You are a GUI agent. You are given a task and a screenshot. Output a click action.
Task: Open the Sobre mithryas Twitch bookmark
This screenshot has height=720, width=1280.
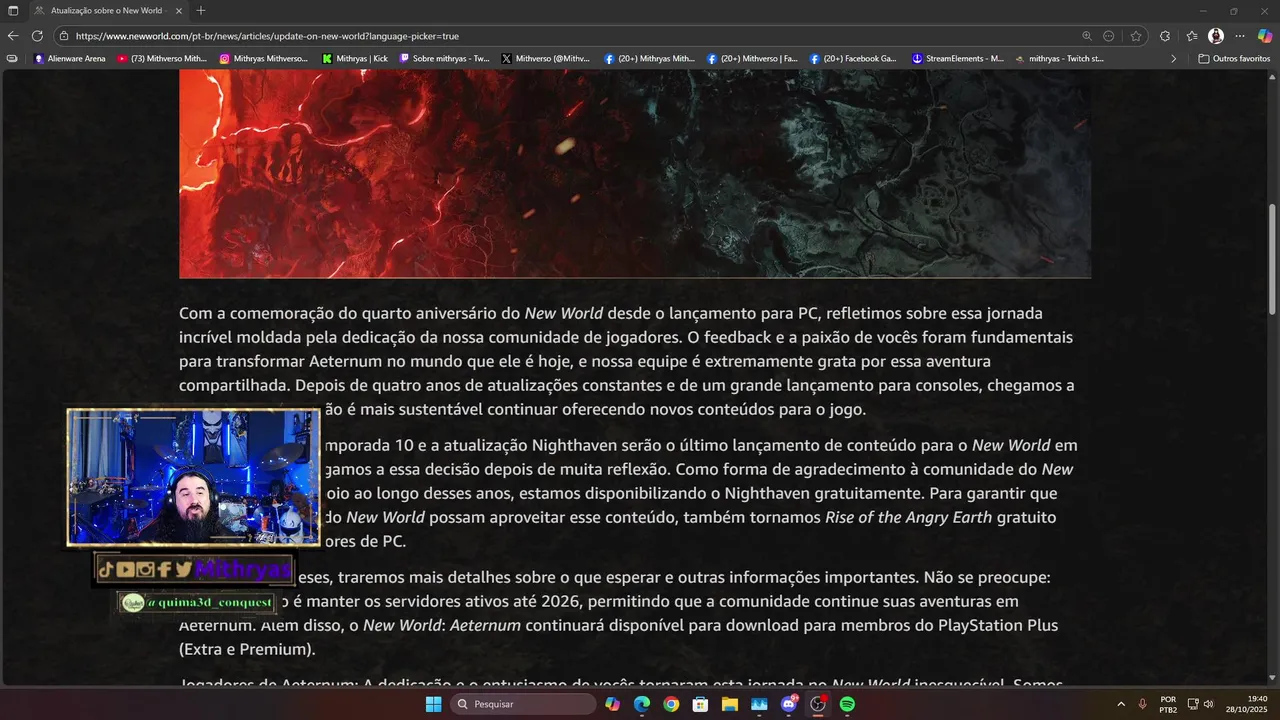click(445, 59)
